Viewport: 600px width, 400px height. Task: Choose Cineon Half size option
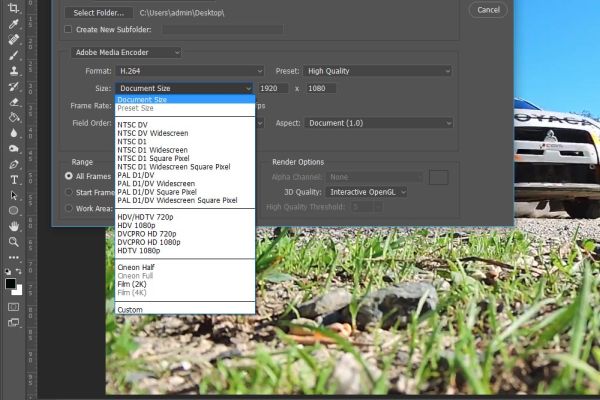(x=185, y=267)
